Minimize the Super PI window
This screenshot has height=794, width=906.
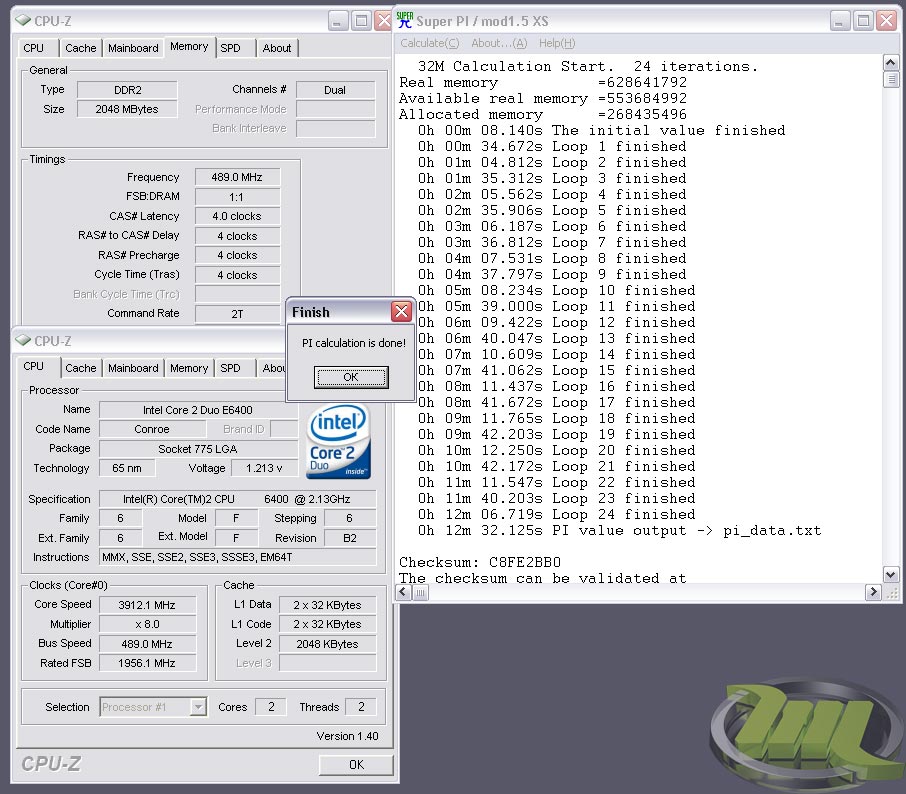[840, 21]
